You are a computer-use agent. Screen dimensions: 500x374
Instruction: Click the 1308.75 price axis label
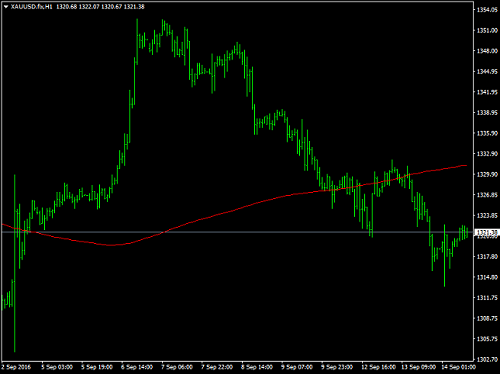coord(487,318)
